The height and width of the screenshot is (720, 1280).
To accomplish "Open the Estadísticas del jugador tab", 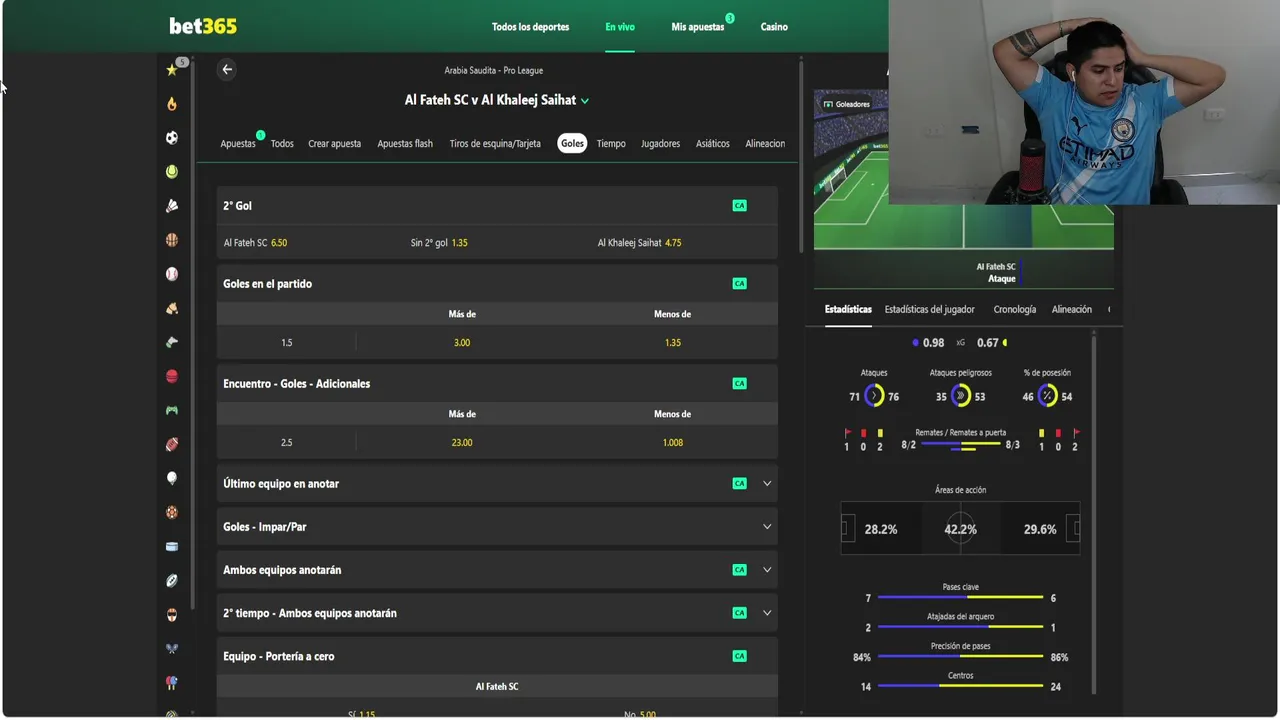I will pyautogui.click(x=930, y=310).
